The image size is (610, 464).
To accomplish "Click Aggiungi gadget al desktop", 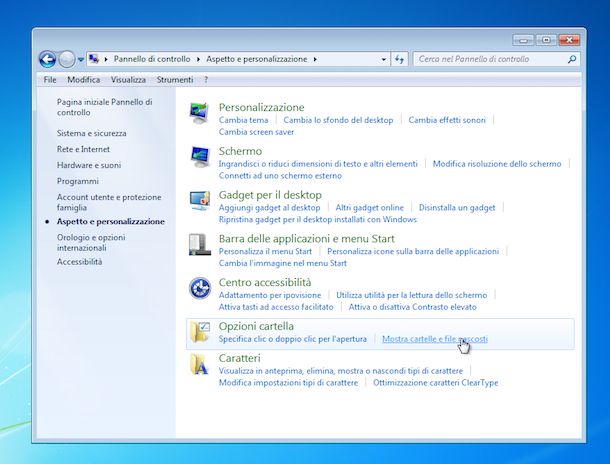I will 269,208.
